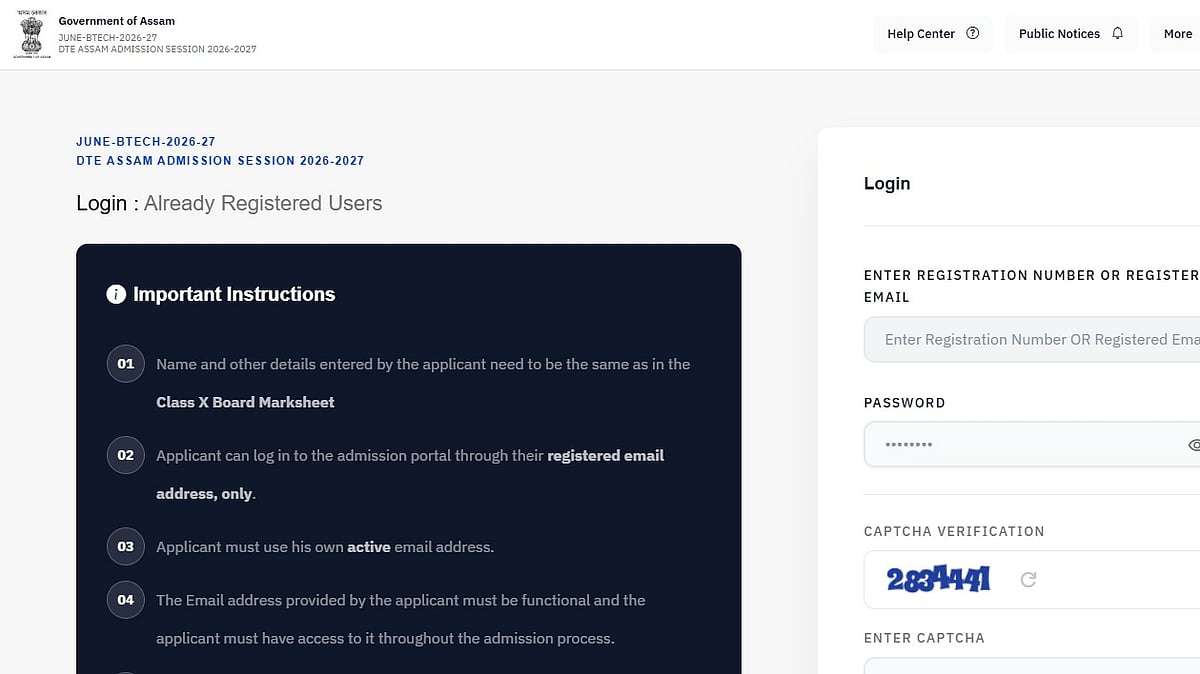Toggle password visibility with the eye icon

click(1193, 445)
